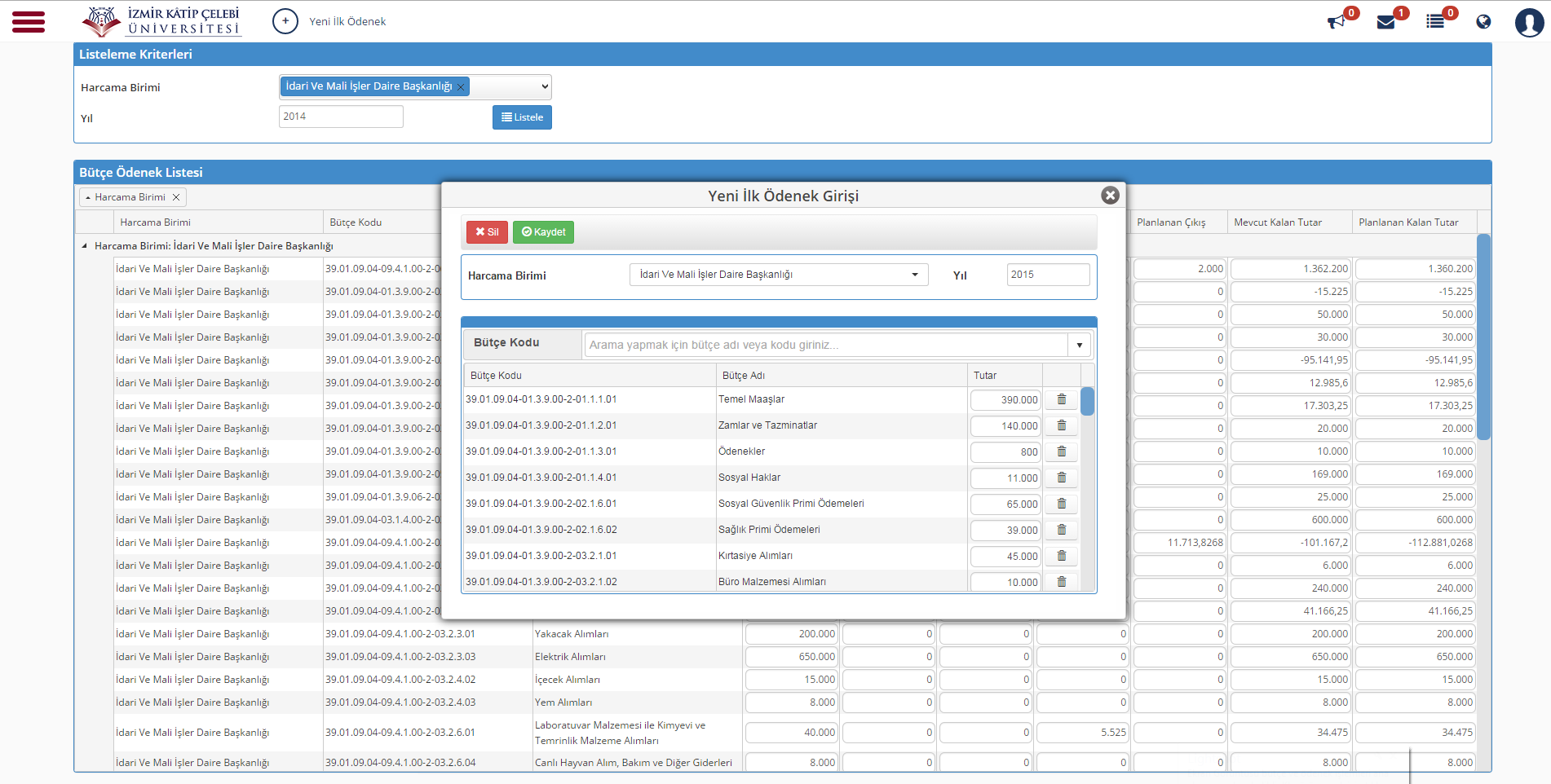
Task: Delete the Temel Maaşlar row
Action: [x=1062, y=399]
